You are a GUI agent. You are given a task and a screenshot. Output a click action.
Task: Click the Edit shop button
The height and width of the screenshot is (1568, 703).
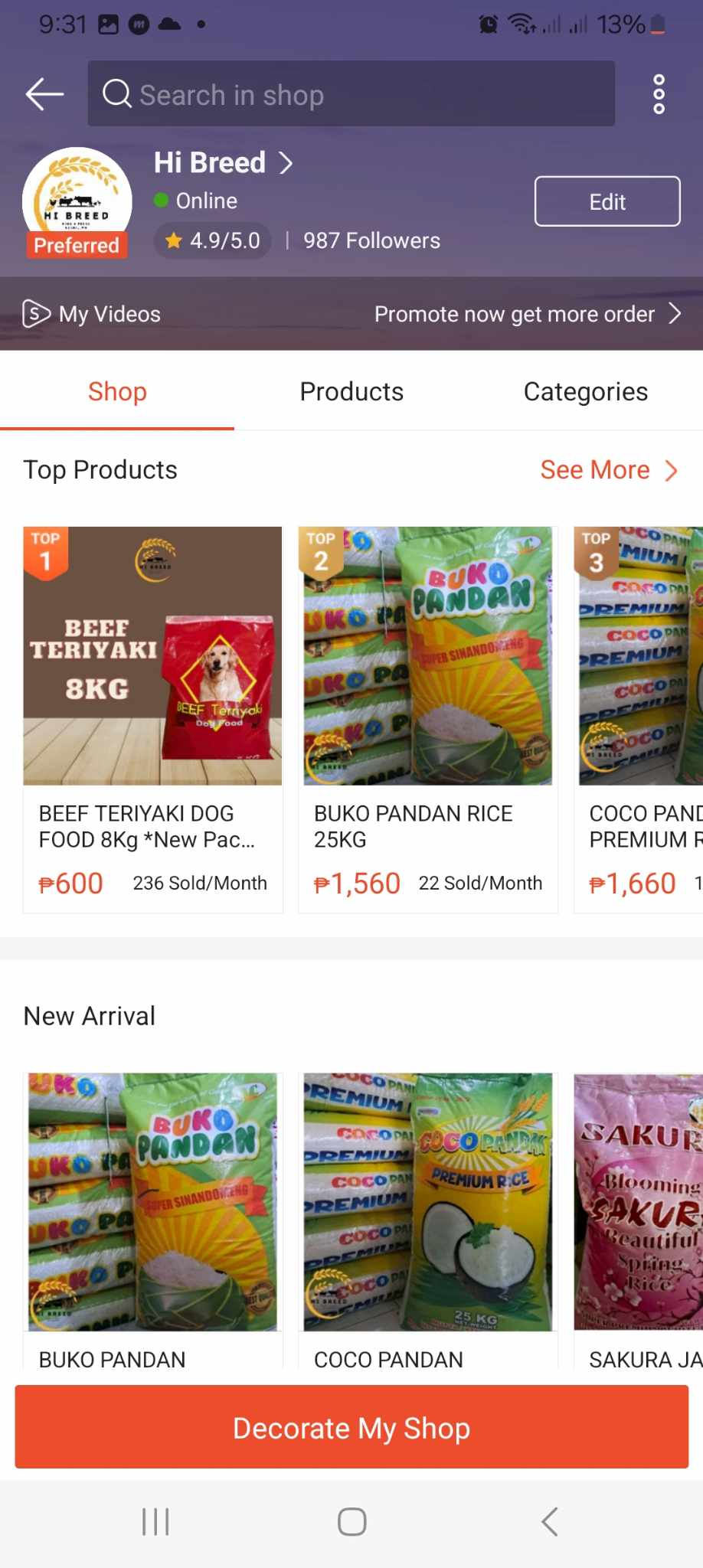click(607, 201)
